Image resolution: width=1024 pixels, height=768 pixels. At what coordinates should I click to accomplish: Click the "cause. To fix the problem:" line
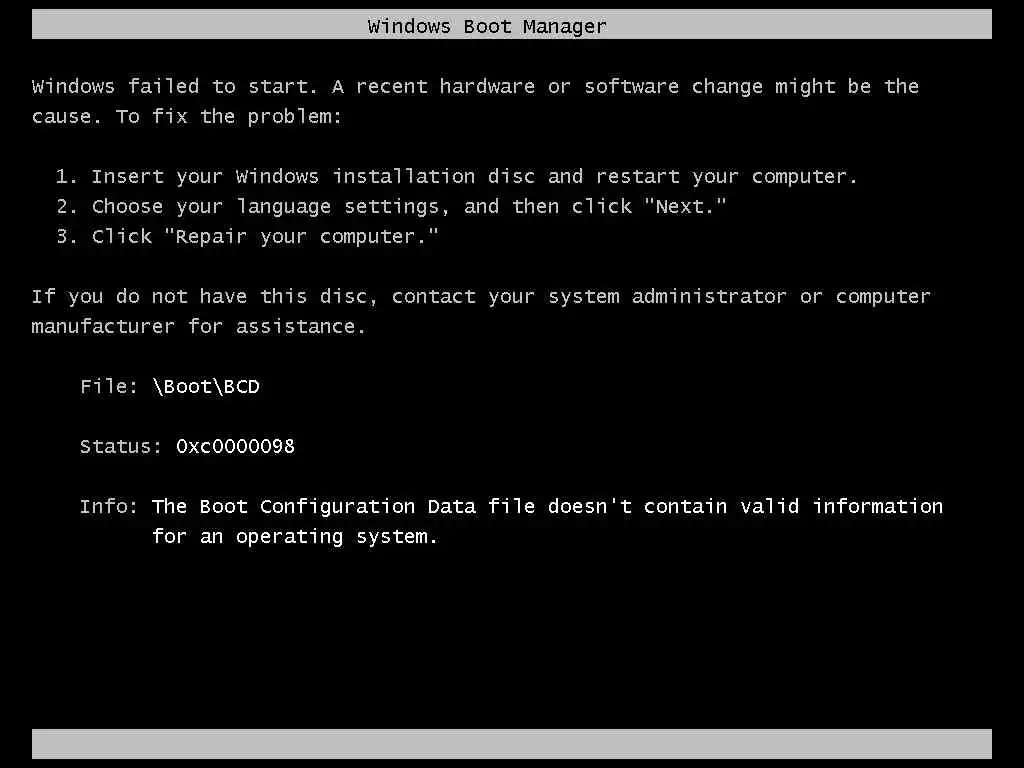tap(186, 116)
